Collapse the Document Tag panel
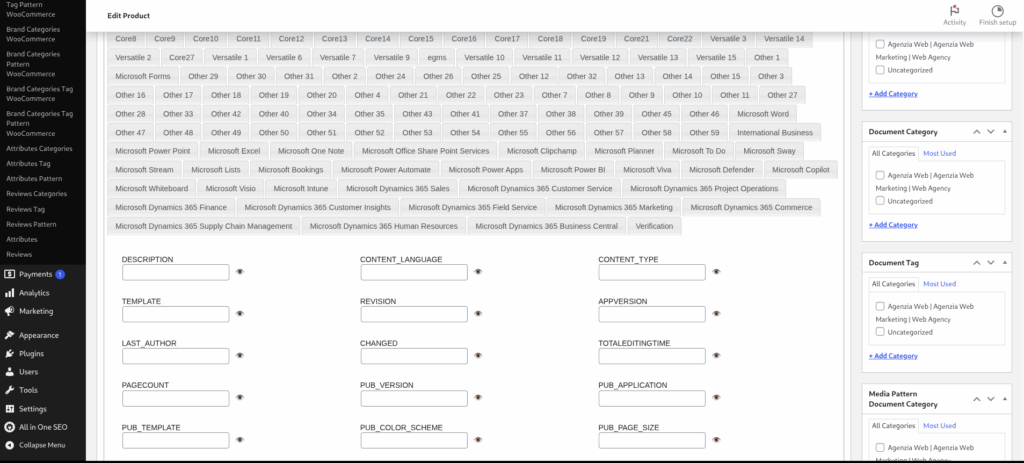The width and height of the screenshot is (1024, 463). pos(1004,263)
